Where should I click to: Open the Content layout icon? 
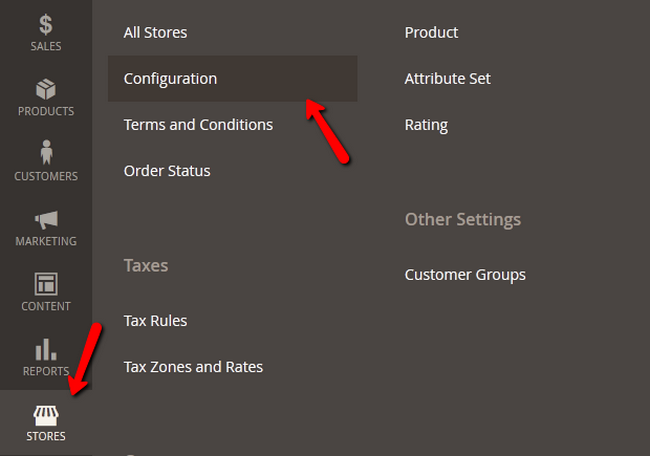point(46,283)
